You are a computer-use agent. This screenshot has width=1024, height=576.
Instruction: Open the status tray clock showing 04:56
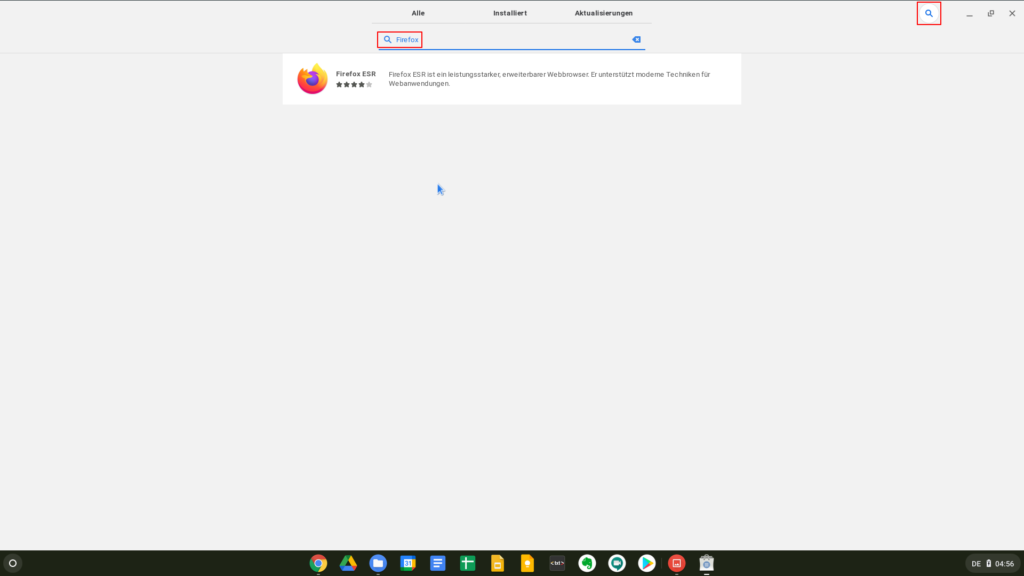tap(1004, 564)
